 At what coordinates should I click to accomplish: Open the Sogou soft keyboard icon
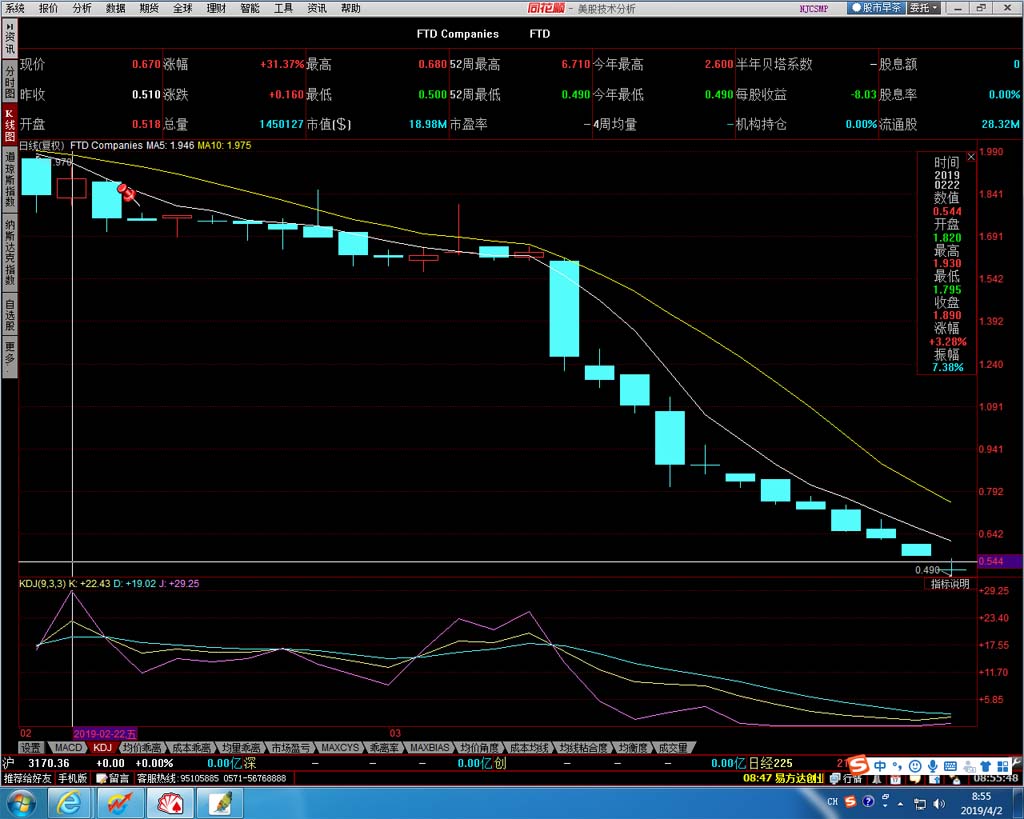click(x=950, y=765)
